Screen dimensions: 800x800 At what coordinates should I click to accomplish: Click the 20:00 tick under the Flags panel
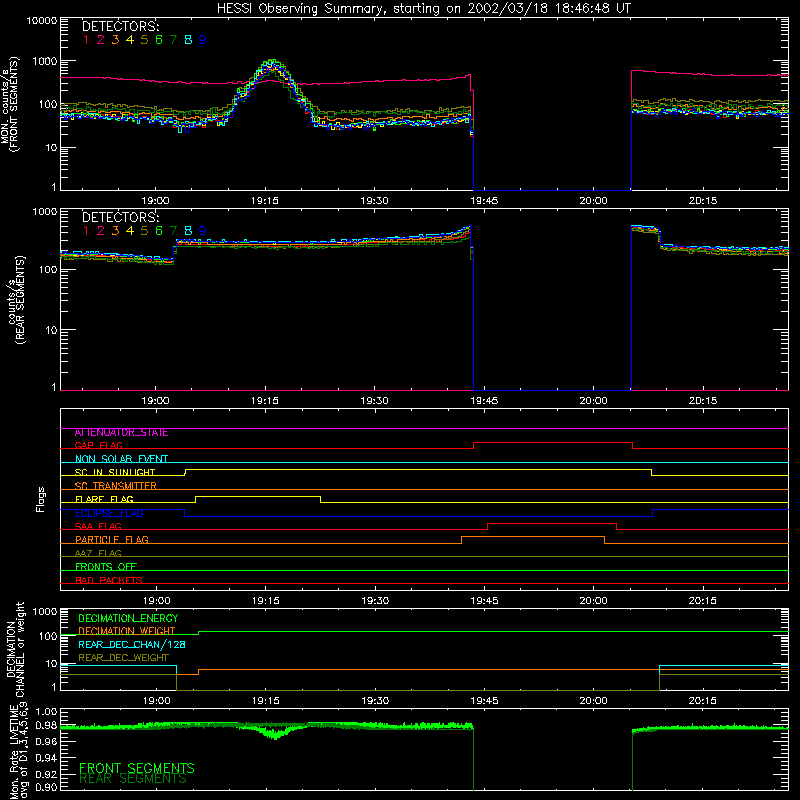[593, 601]
